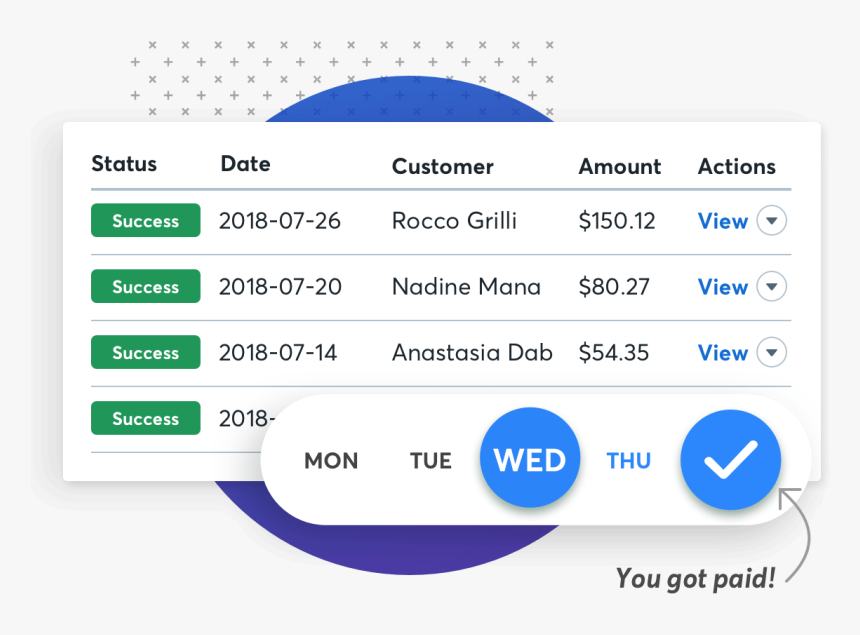Viewport: 860px width, 635px height.
Task: Select the WED day circle
Action: [x=530, y=457]
